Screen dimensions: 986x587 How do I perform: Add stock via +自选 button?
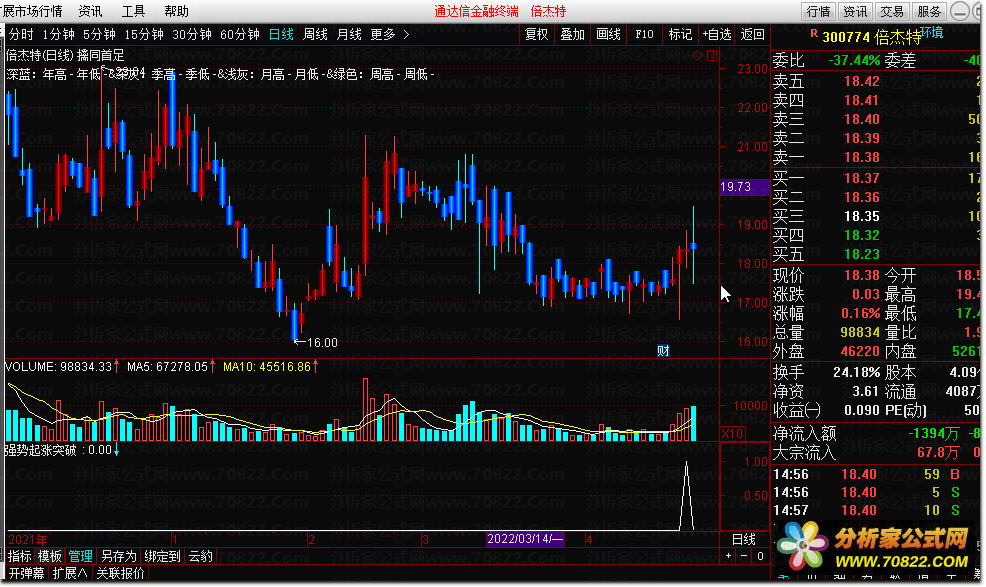pyautogui.click(x=717, y=35)
